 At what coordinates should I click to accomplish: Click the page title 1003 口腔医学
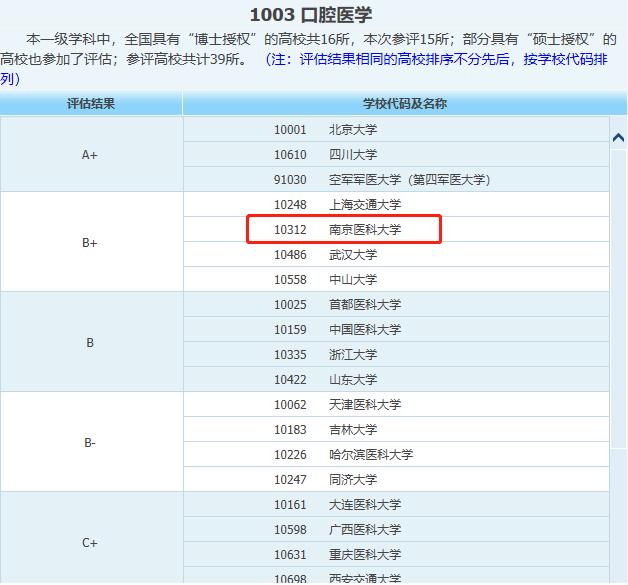click(x=311, y=15)
